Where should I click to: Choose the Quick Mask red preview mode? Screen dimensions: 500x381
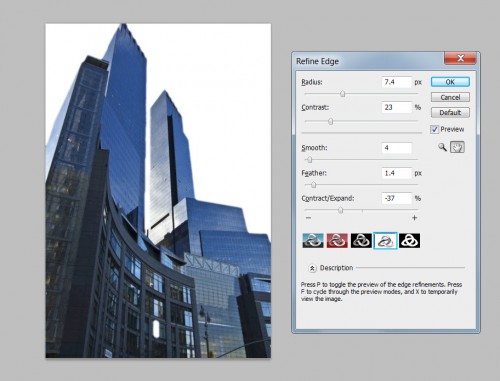(337, 240)
